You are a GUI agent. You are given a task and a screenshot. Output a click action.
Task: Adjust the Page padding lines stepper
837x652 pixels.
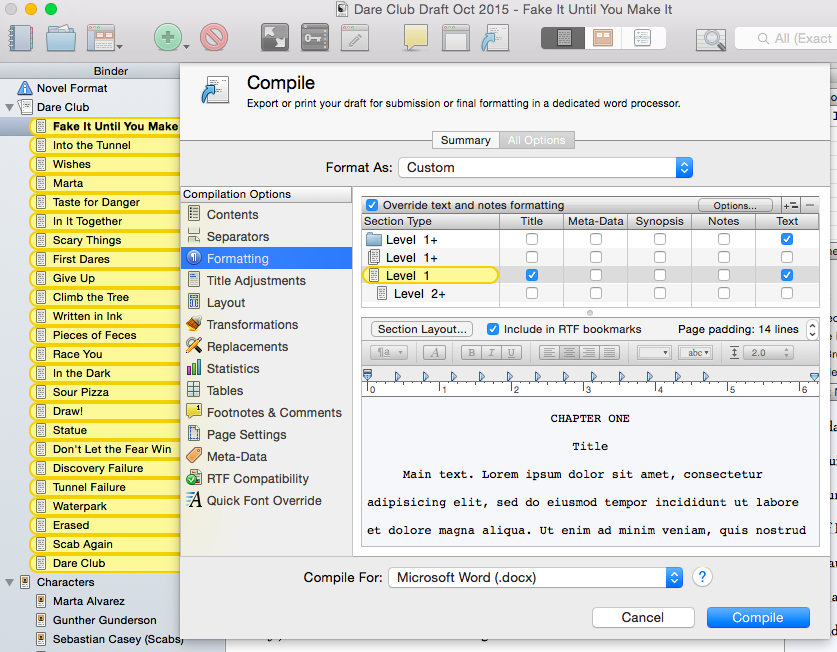[x=812, y=329]
